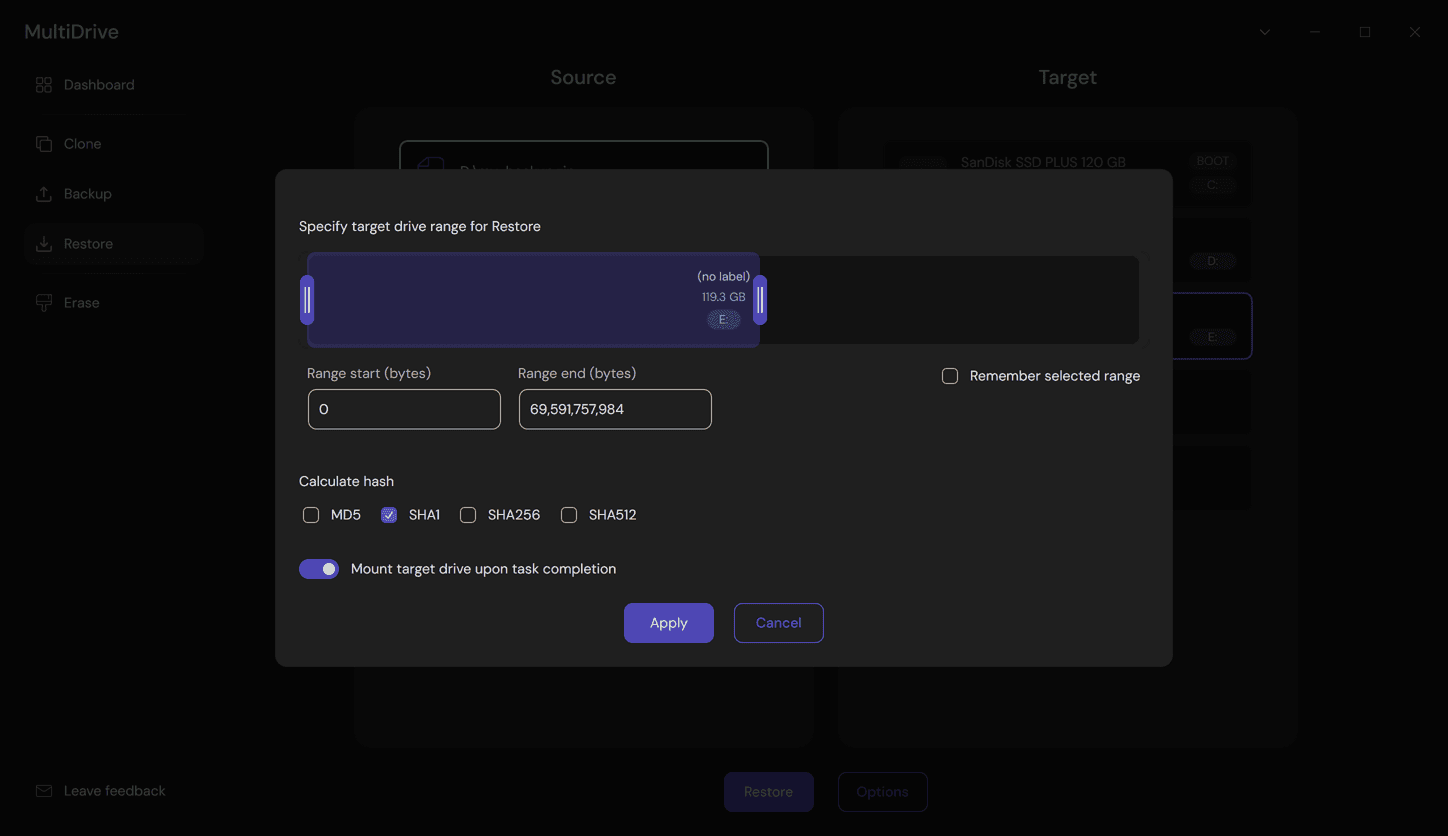Click the right handle of the range slider
The height and width of the screenshot is (836, 1448).
pos(760,299)
